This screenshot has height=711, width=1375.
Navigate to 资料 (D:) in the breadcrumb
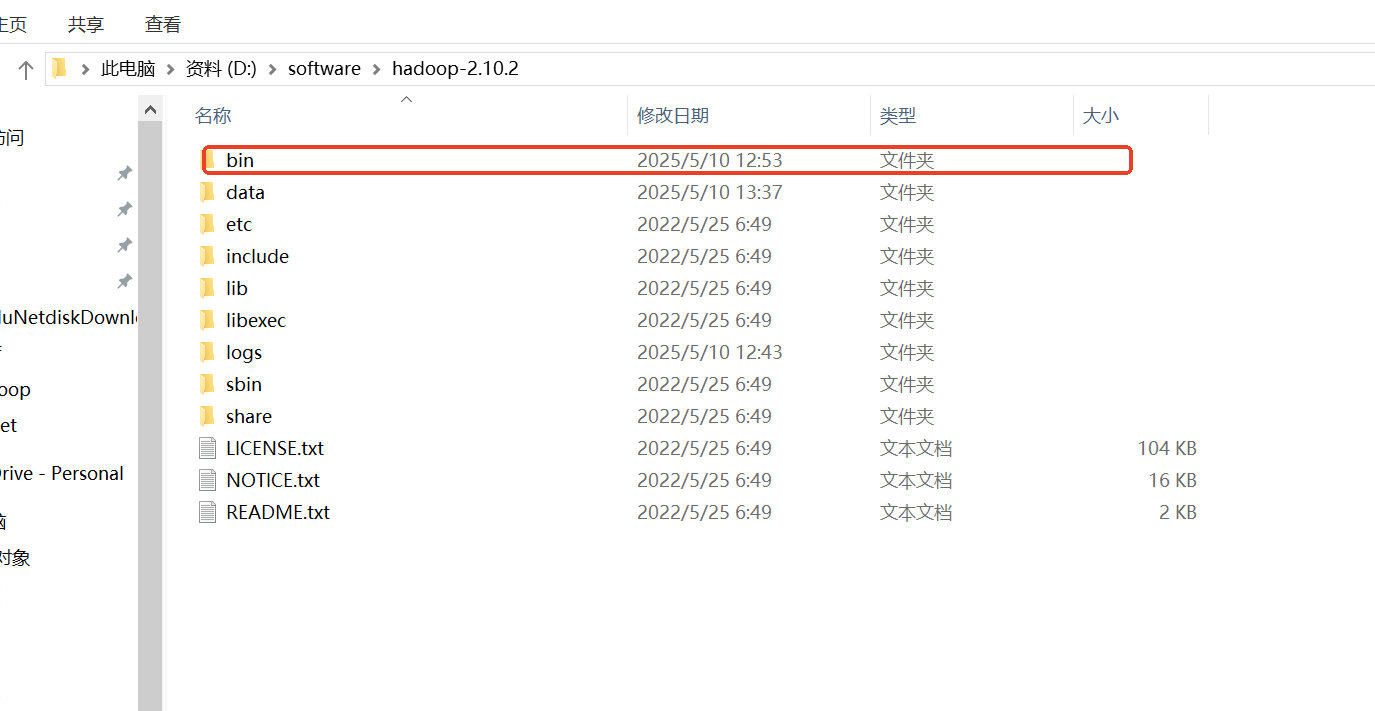(x=221, y=69)
